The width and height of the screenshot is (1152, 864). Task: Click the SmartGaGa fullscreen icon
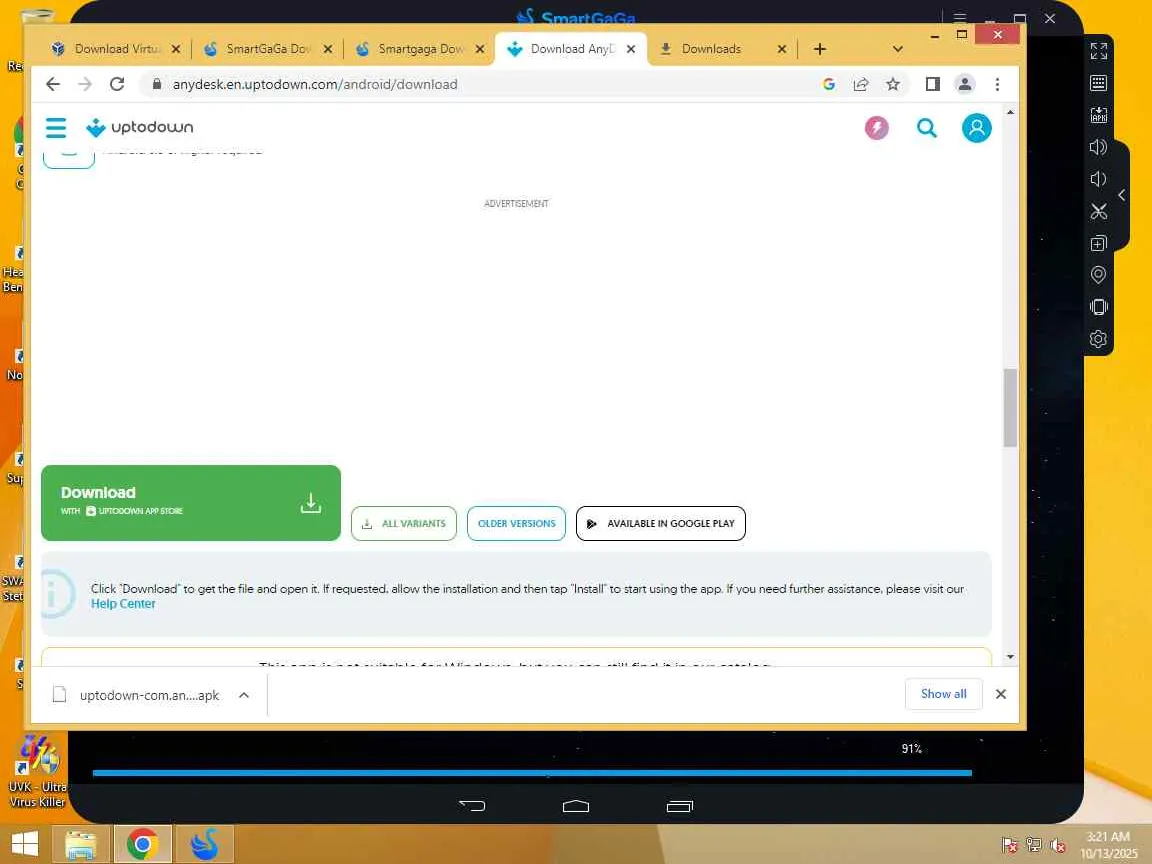click(1098, 51)
